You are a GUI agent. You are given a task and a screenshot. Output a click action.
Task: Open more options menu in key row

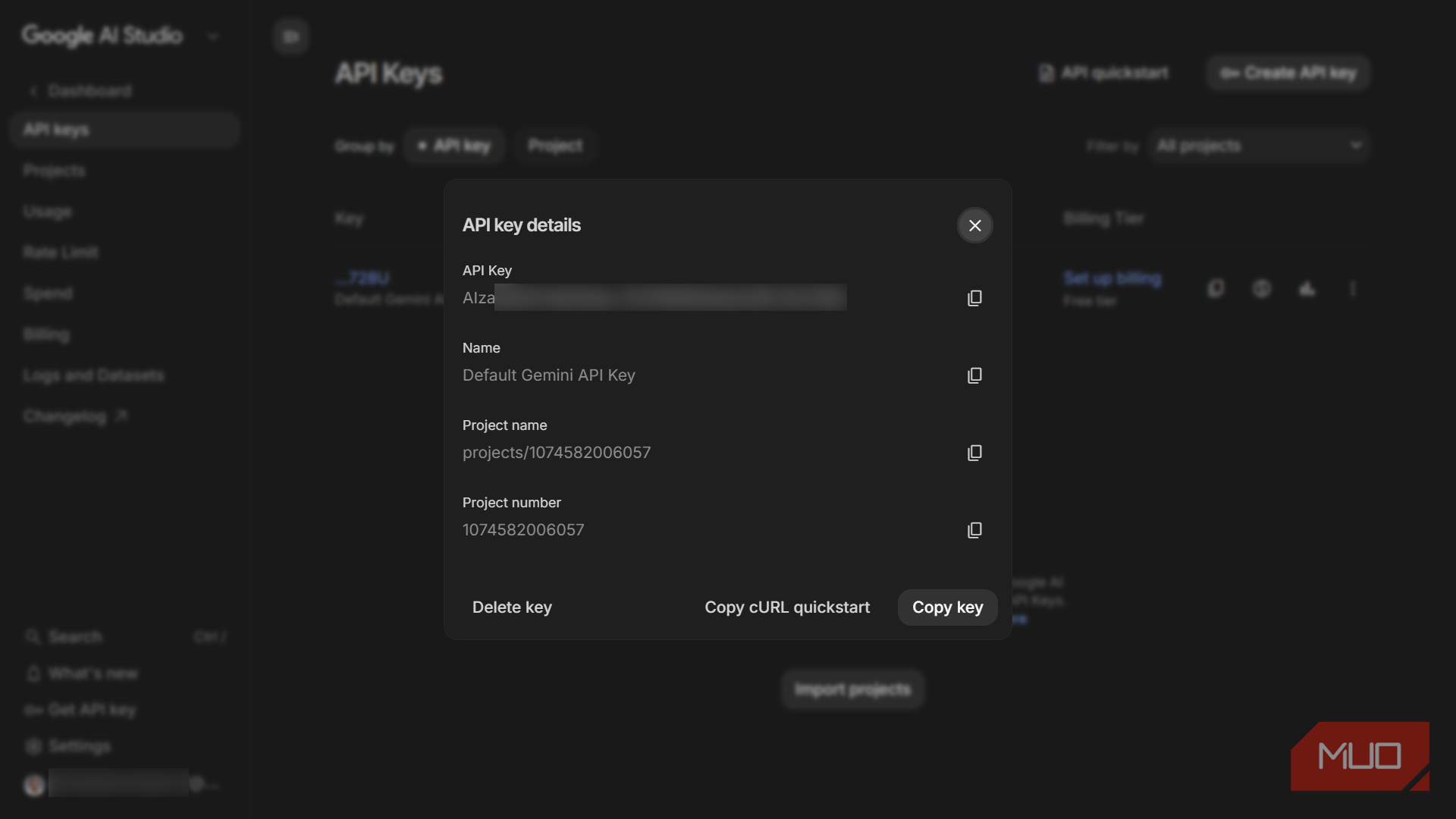coord(1352,288)
